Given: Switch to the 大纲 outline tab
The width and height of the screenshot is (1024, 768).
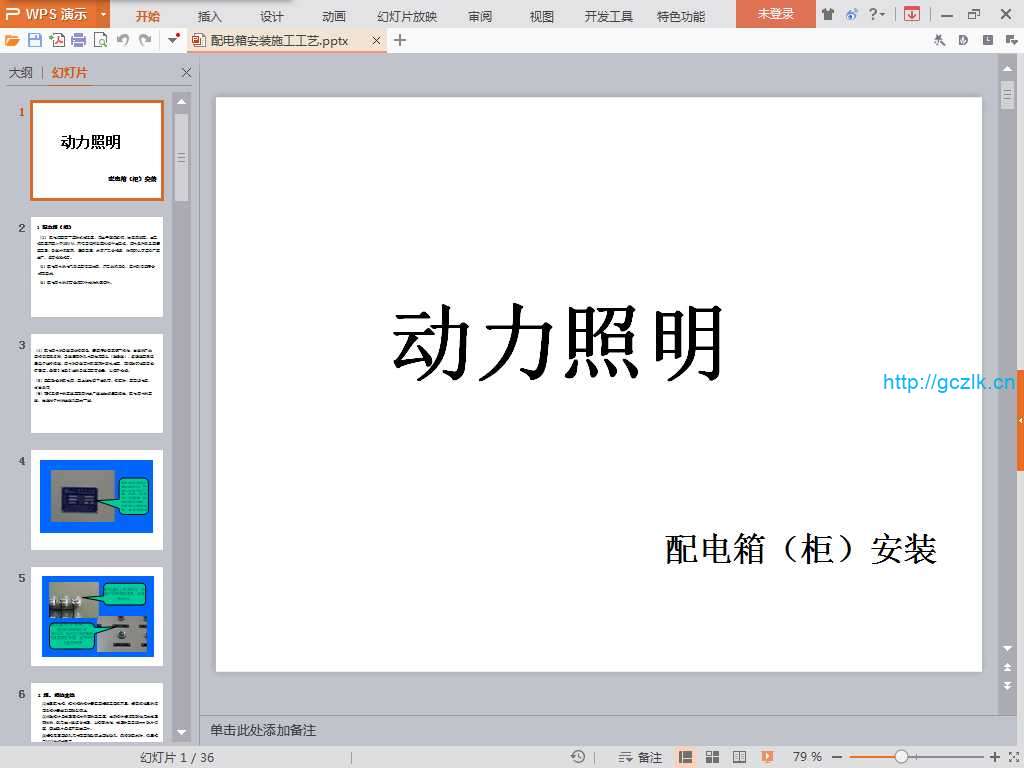Looking at the screenshot, I should tap(21, 73).
